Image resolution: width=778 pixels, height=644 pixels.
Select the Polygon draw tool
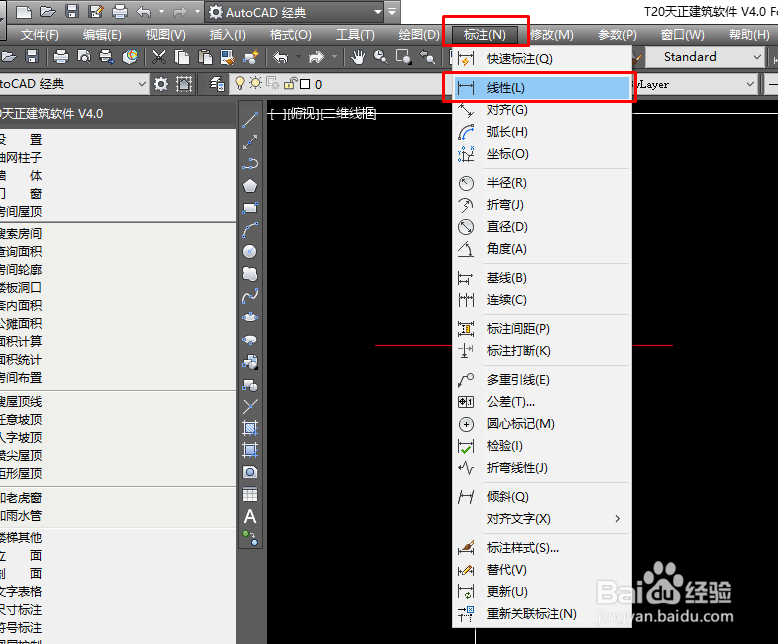(x=250, y=186)
